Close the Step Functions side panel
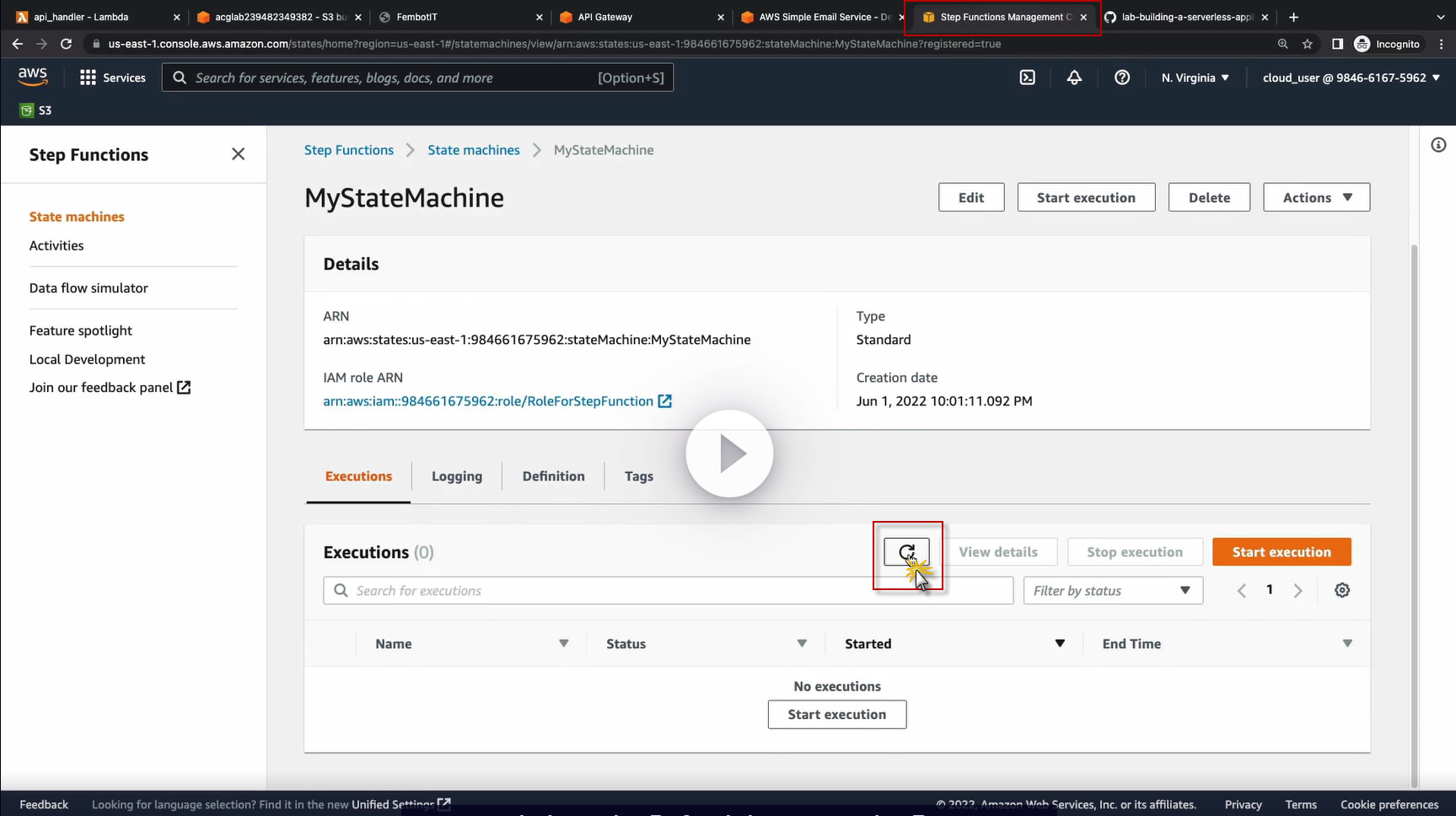Screen dimensions: 1456x816 (238, 154)
